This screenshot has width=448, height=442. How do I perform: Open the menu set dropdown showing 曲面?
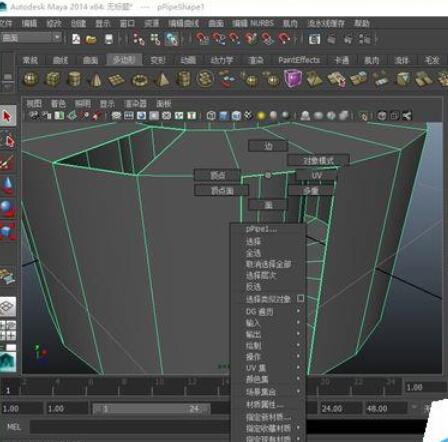pos(31,37)
